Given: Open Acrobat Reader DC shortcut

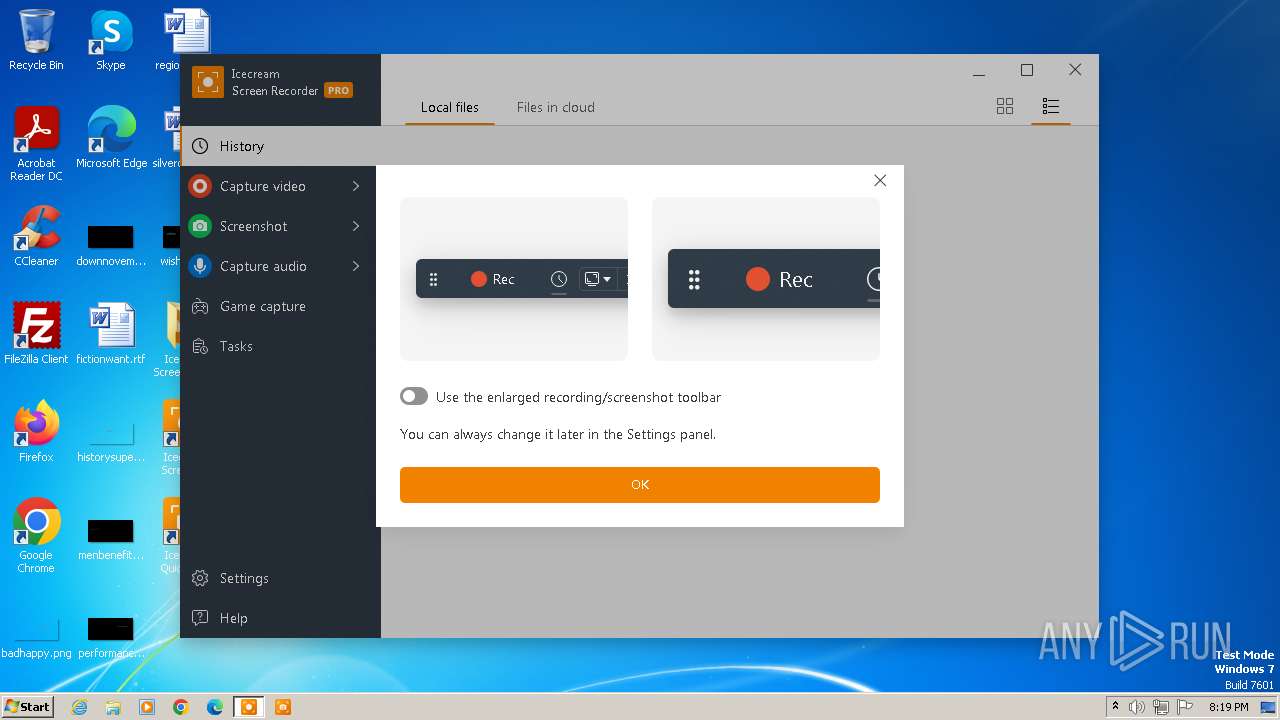Looking at the screenshot, I should 36,144.
